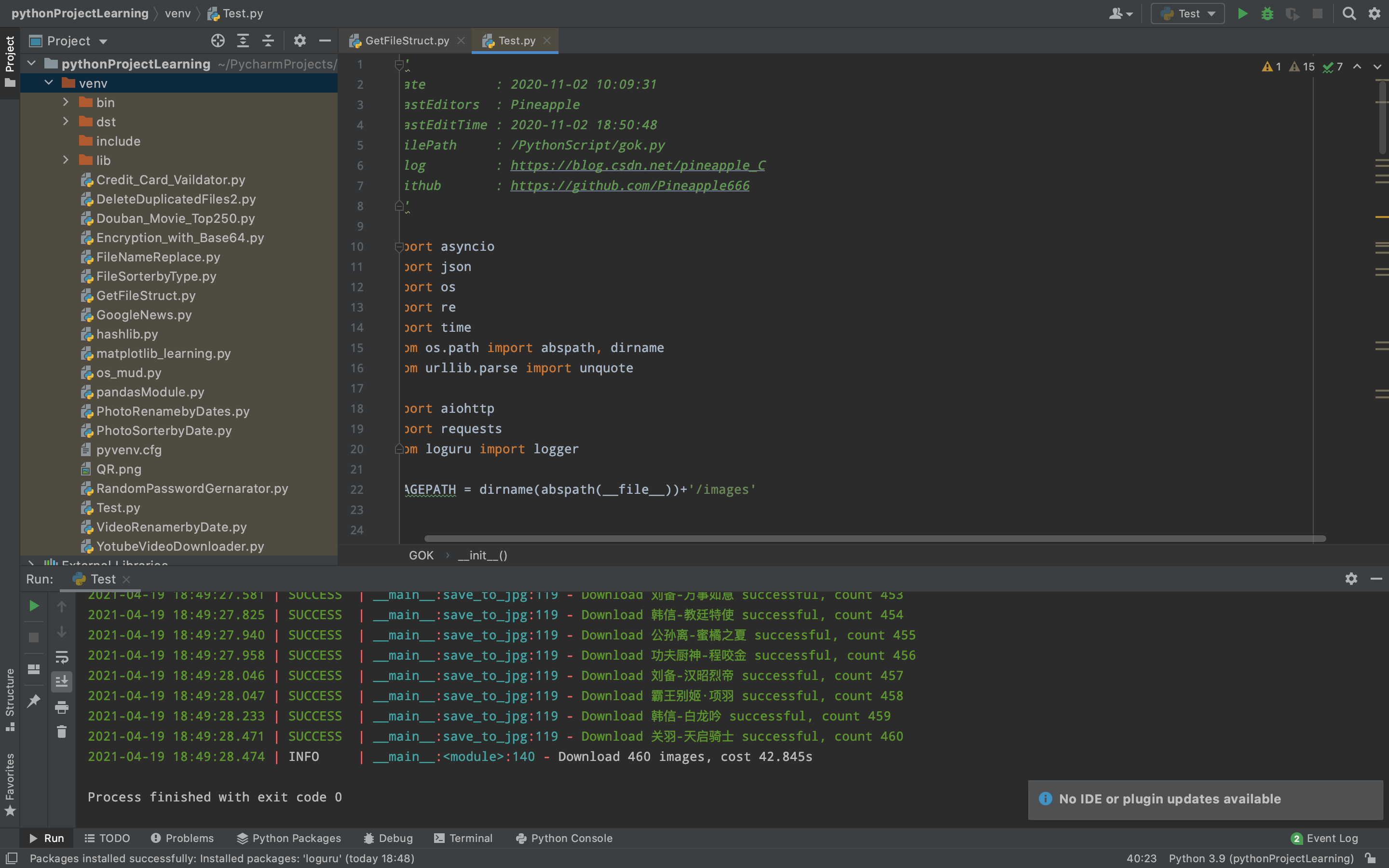Expand all items in Project panel
Viewport: 1389px width, 868px height.
click(243, 41)
